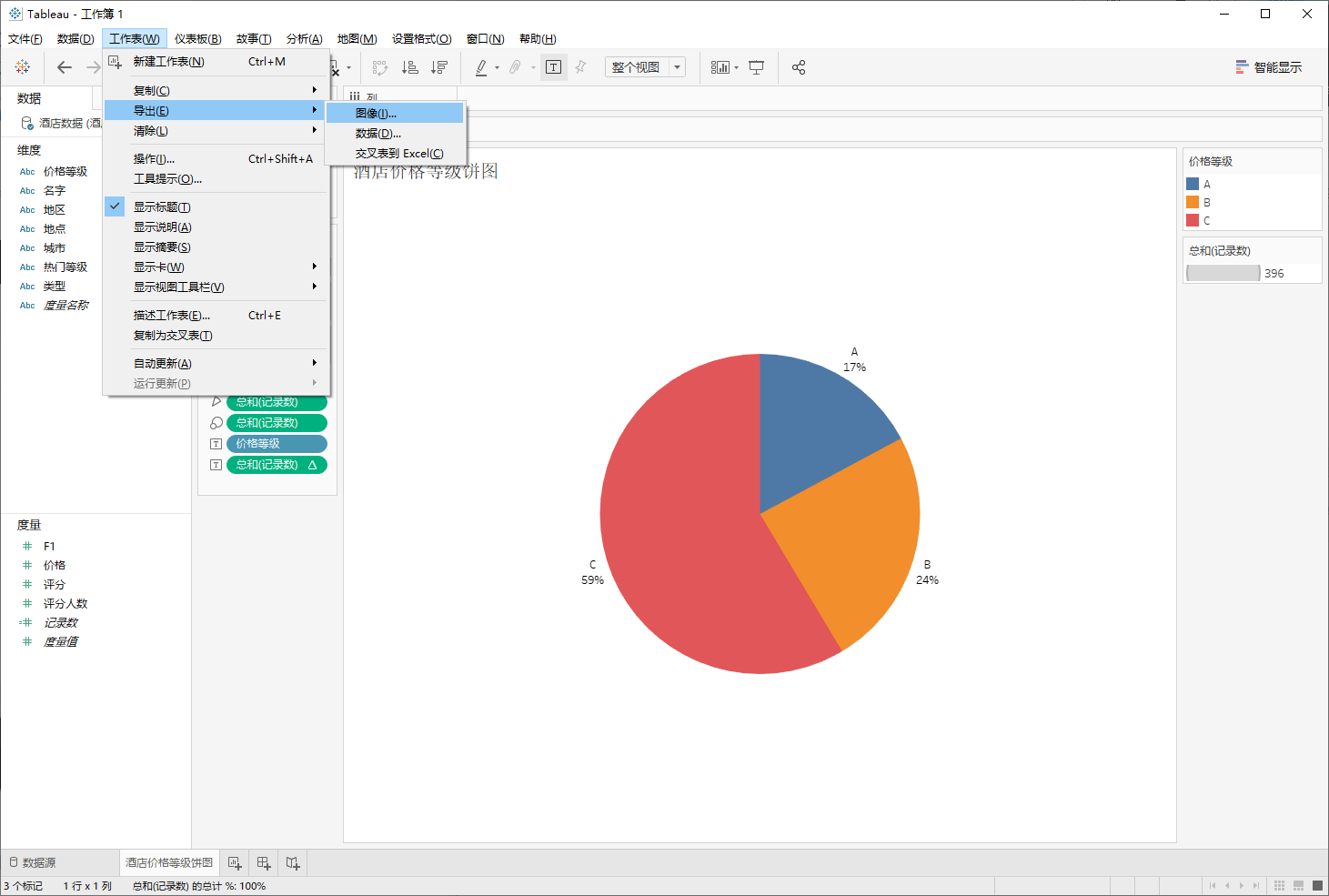Sort descending using the toolbar icon
This screenshot has width=1329, height=896.
coord(439,67)
